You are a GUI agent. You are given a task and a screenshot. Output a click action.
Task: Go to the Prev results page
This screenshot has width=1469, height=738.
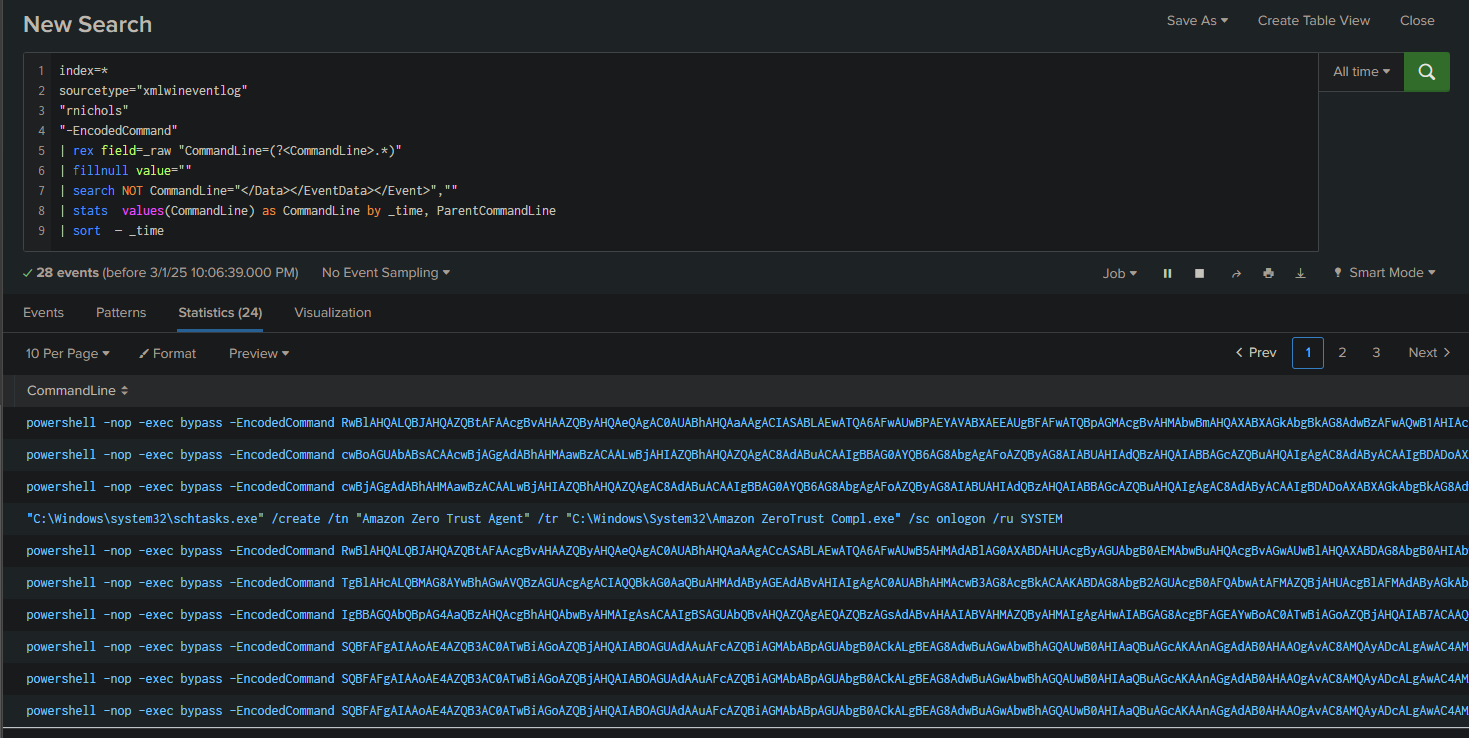pos(1256,353)
